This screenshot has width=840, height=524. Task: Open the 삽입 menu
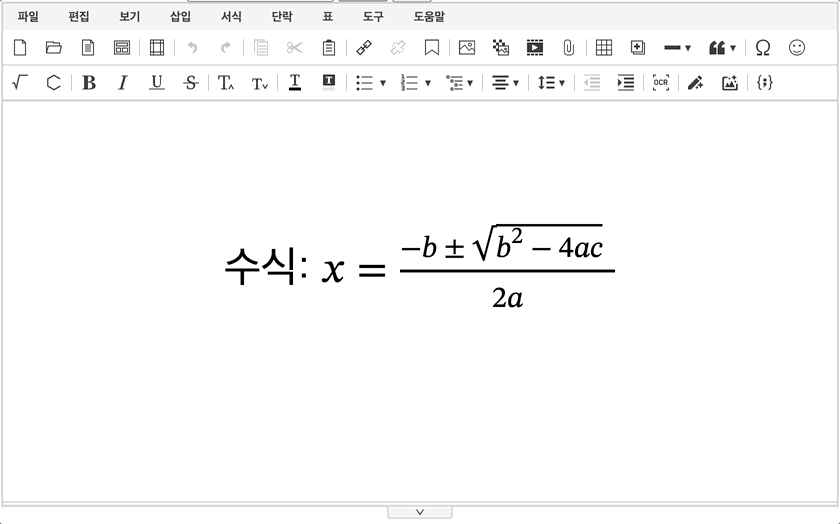pyautogui.click(x=180, y=16)
